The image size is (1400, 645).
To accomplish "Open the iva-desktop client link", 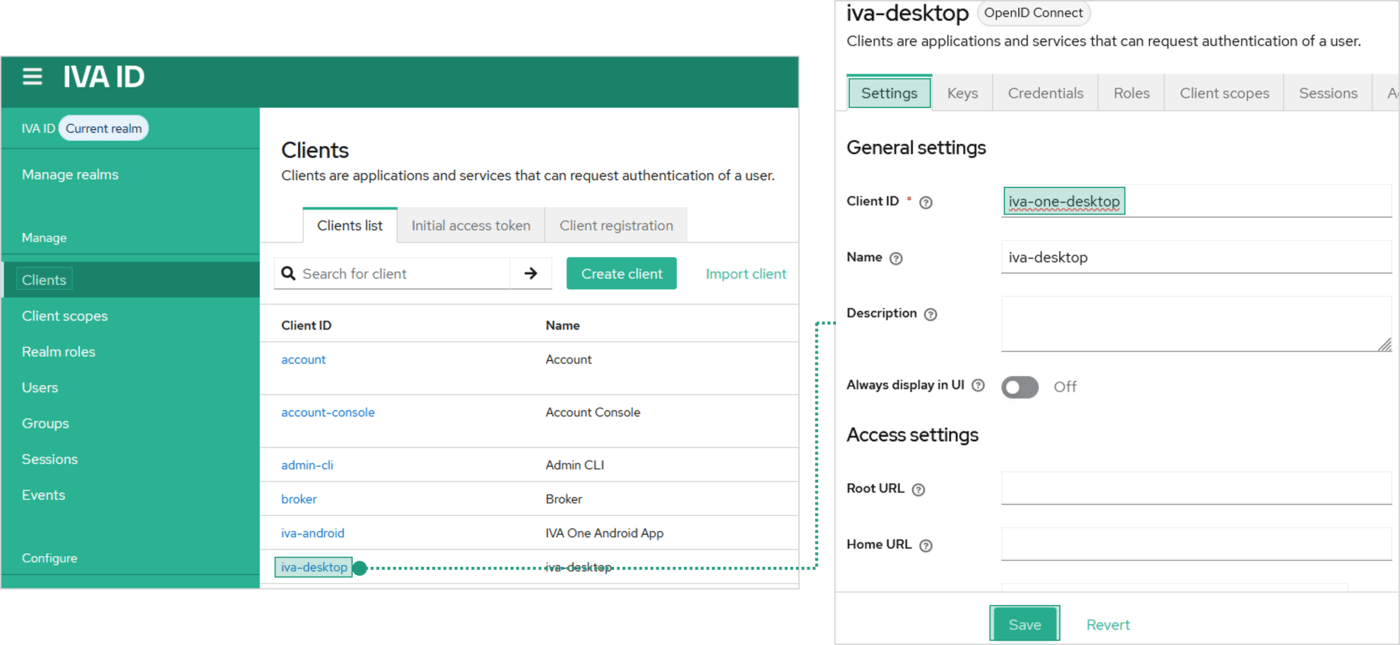I will coord(314,567).
